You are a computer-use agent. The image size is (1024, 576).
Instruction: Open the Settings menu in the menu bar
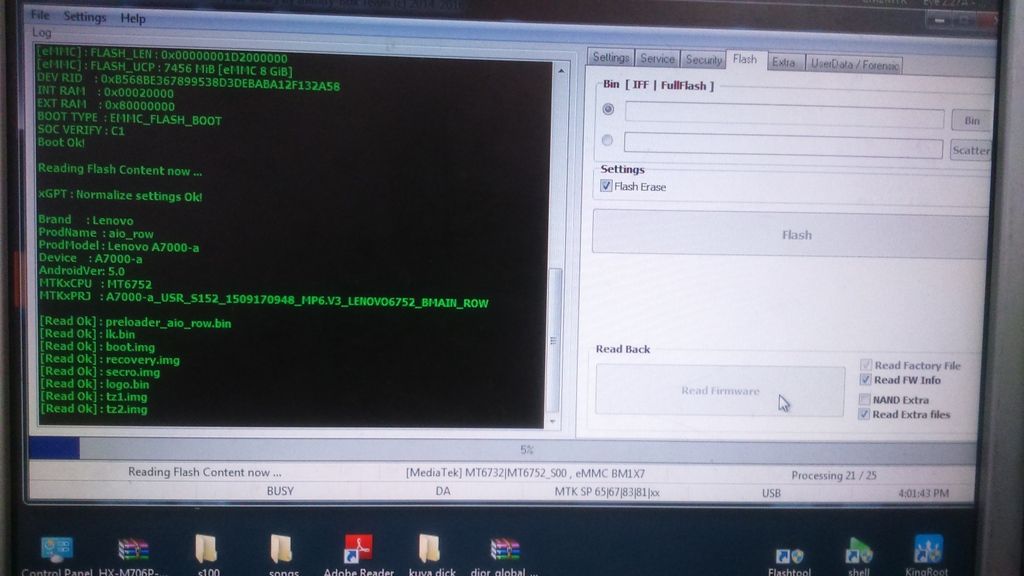pos(84,17)
